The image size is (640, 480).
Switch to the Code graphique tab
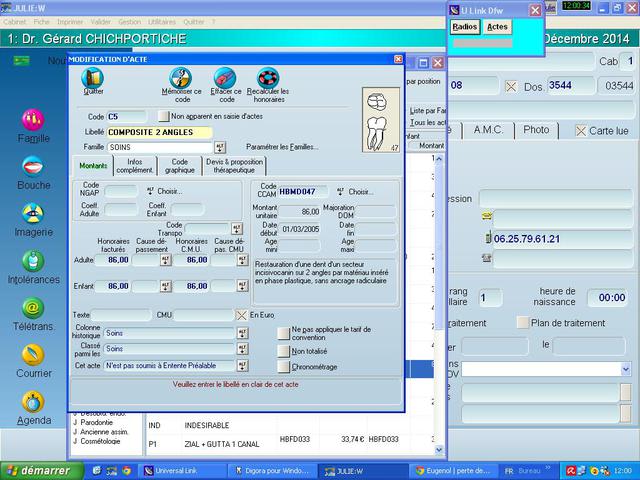180,166
